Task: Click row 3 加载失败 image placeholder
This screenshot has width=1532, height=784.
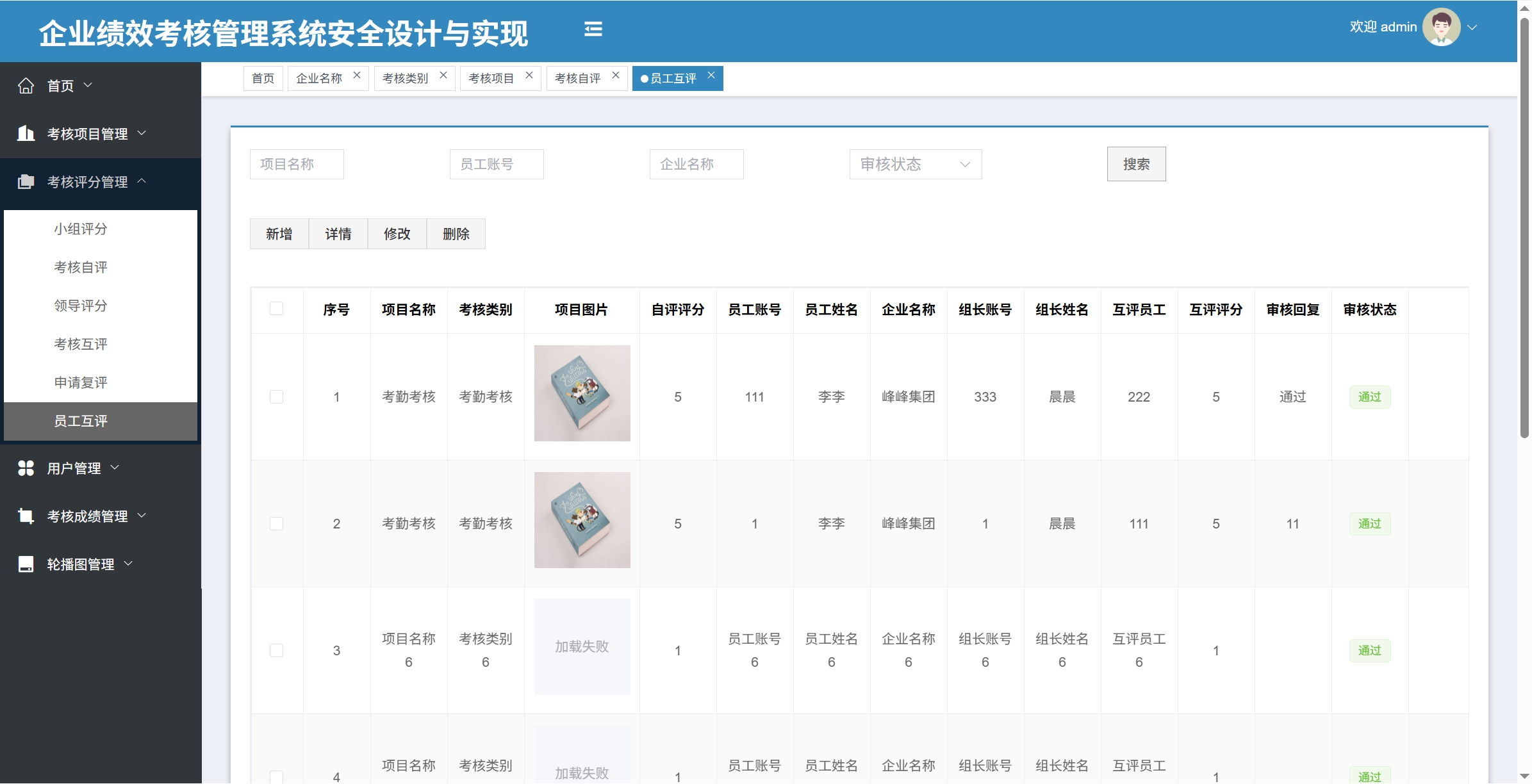Action: tap(582, 647)
